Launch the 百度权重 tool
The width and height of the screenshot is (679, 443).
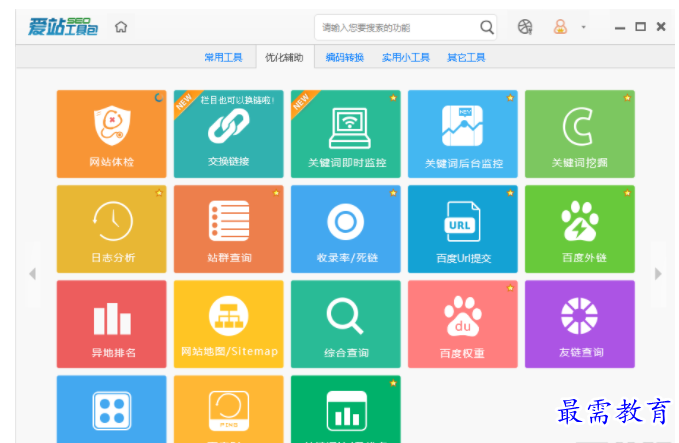462,324
